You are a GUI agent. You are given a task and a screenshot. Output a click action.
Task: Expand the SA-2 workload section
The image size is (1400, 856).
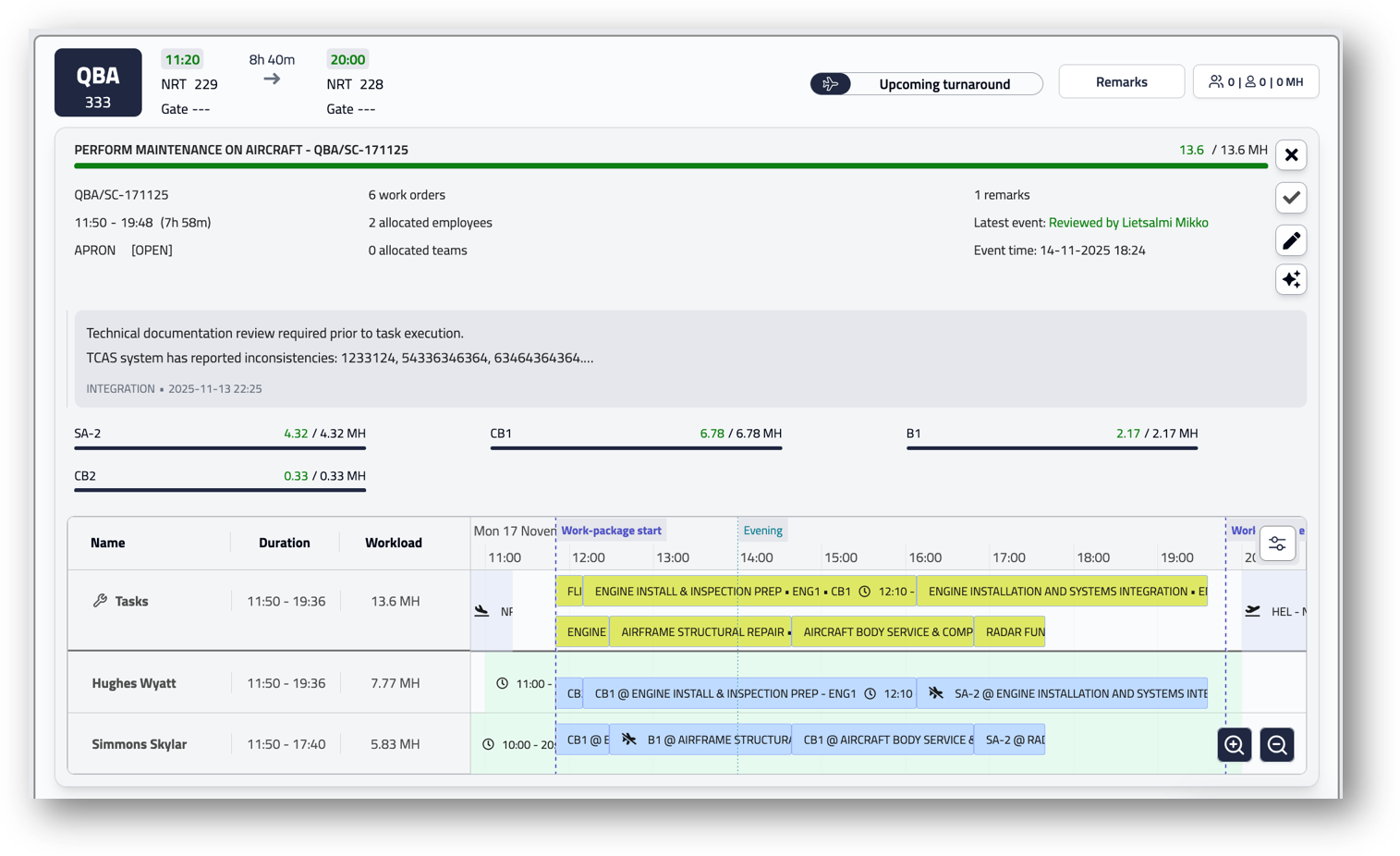(x=220, y=434)
